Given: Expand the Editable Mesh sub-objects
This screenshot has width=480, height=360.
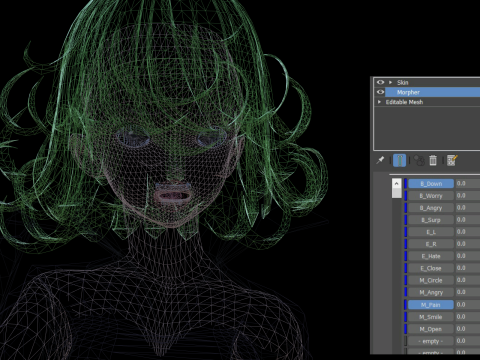Looking at the screenshot, I should point(379,102).
